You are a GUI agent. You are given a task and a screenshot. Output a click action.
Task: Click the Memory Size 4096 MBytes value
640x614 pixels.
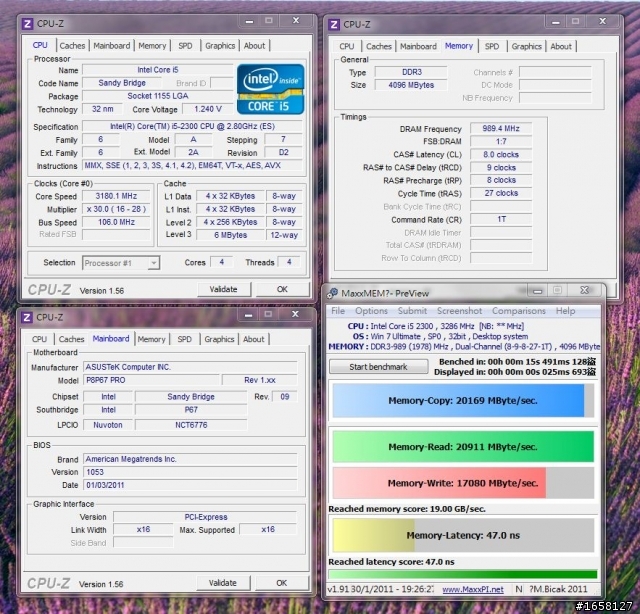[411, 85]
